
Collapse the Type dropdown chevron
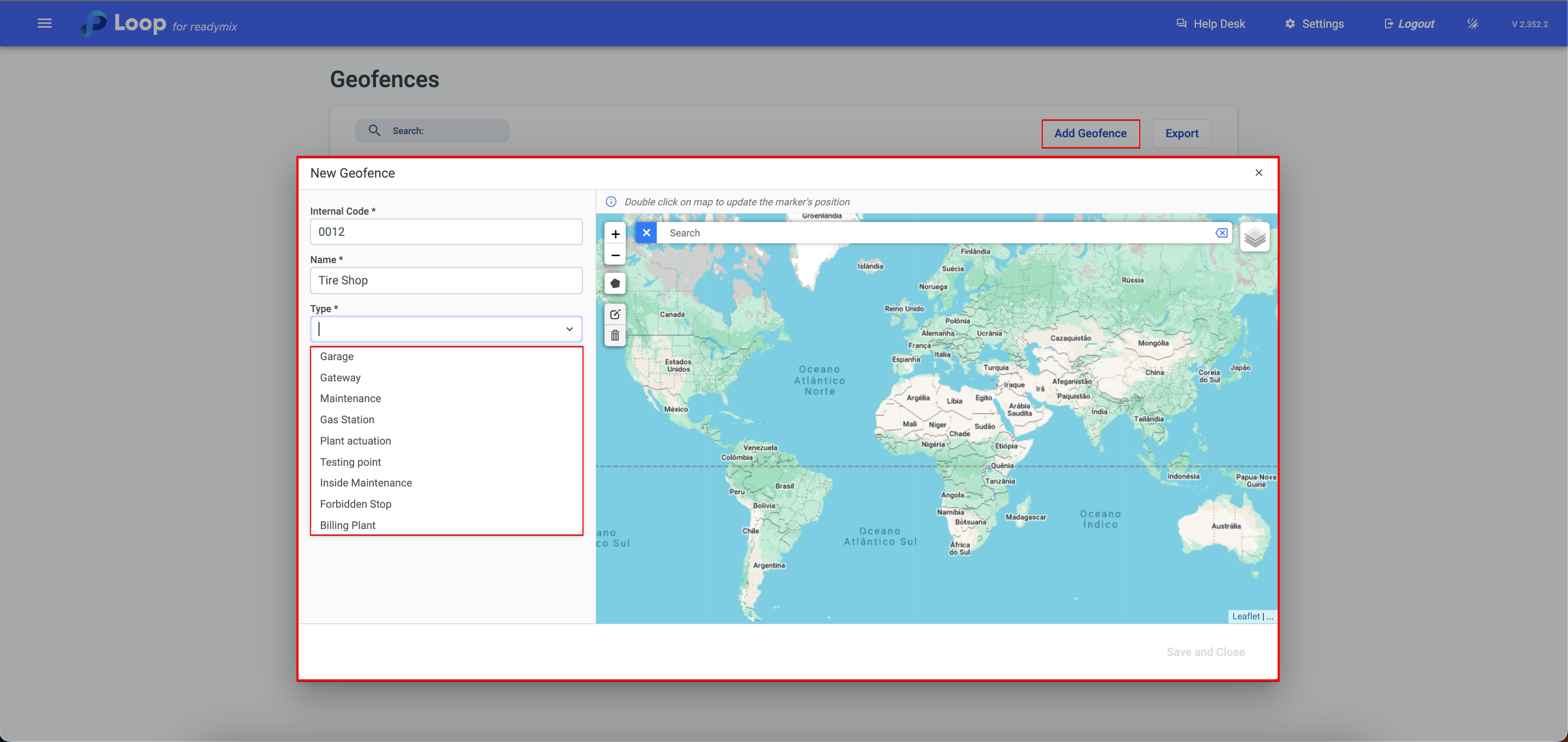pyautogui.click(x=569, y=329)
